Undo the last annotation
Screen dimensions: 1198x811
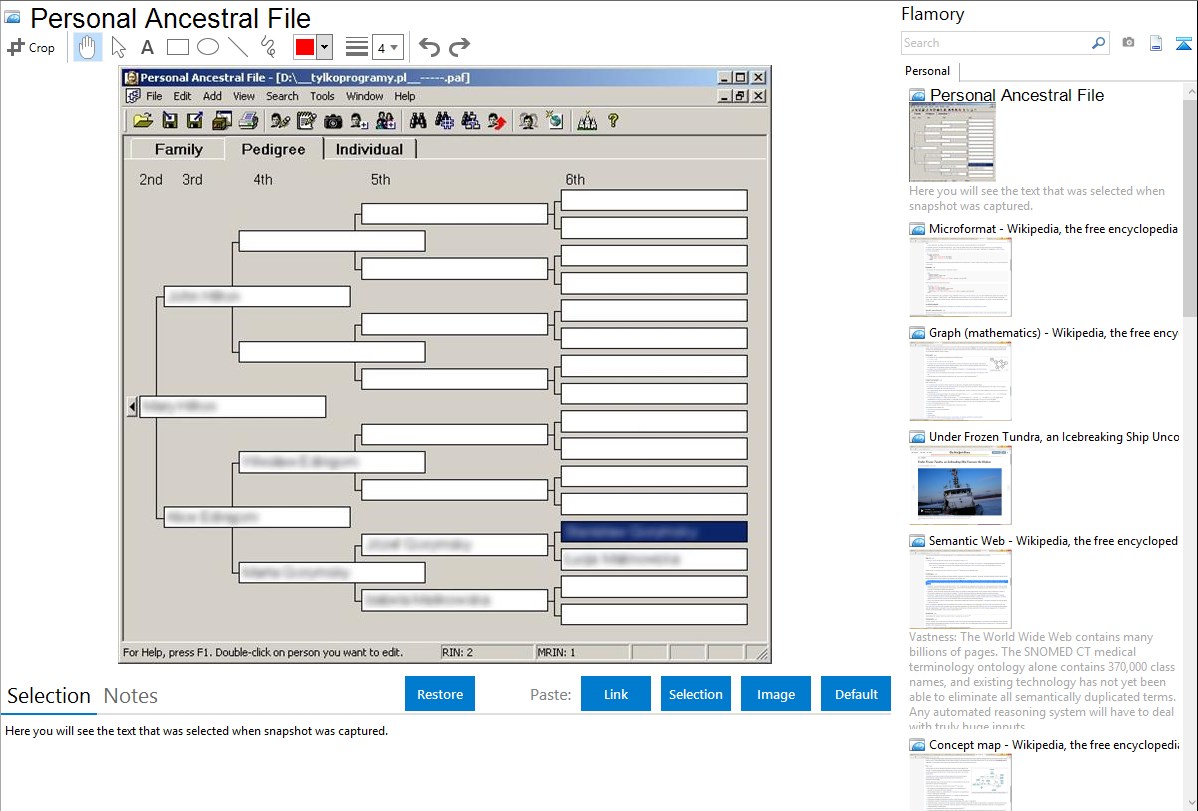pyautogui.click(x=429, y=47)
